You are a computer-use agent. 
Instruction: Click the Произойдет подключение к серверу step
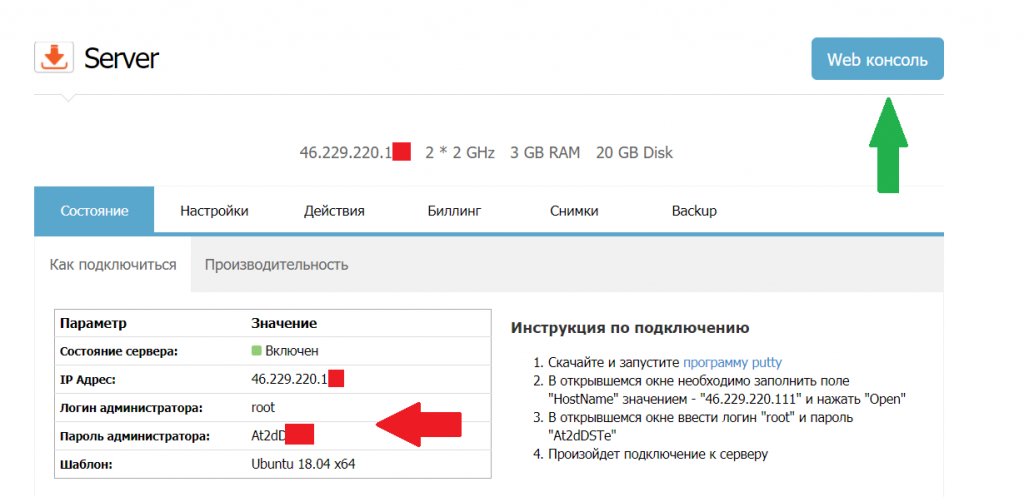click(x=658, y=454)
